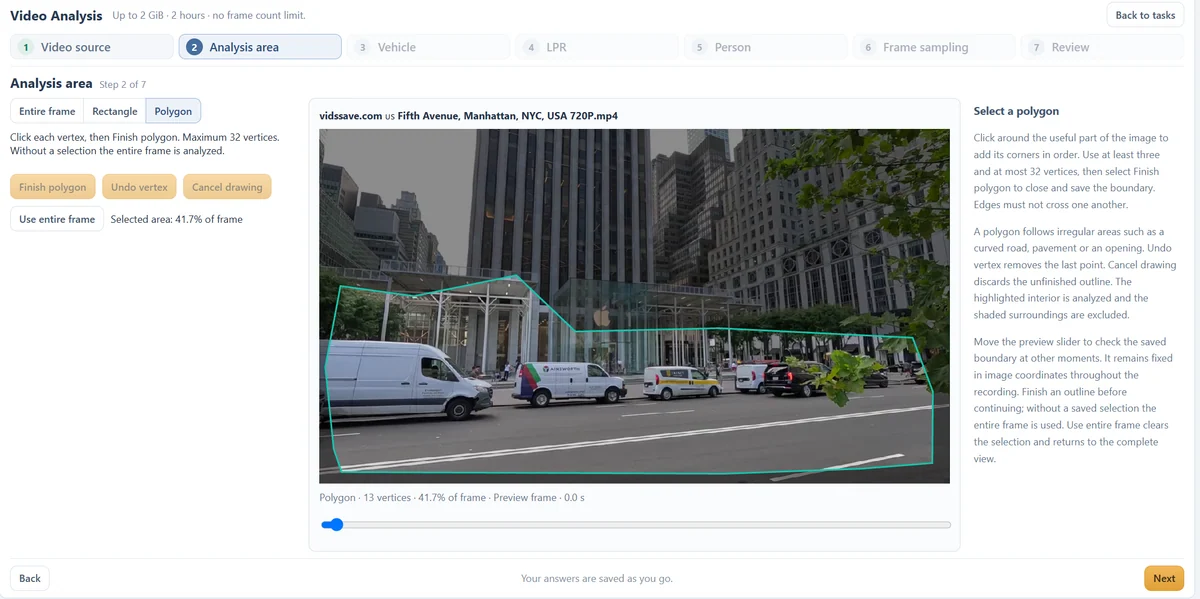The width and height of the screenshot is (1200, 599).
Task: Click Cancel drawing
Action: tap(227, 187)
